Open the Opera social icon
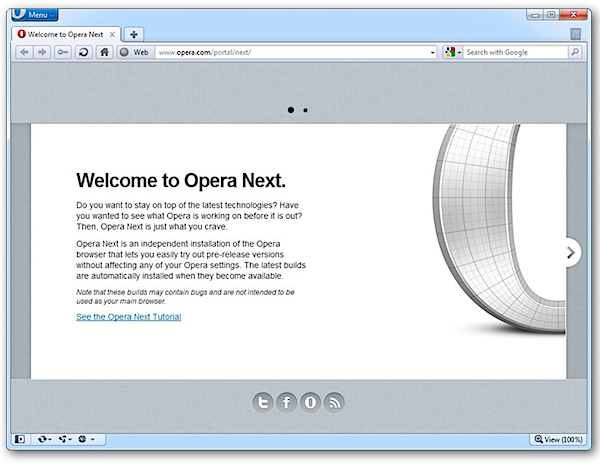 click(x=310, y=402)
